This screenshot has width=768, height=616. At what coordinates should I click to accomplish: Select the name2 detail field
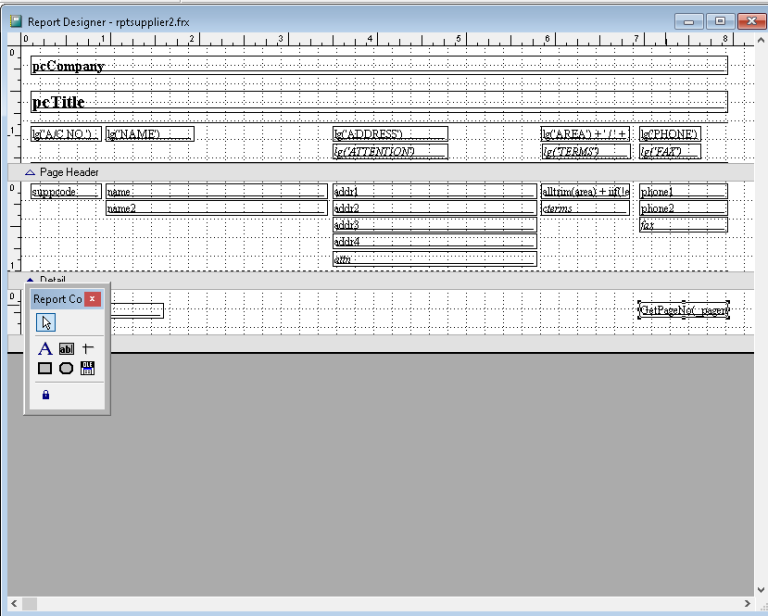click(x=217, y=208)
